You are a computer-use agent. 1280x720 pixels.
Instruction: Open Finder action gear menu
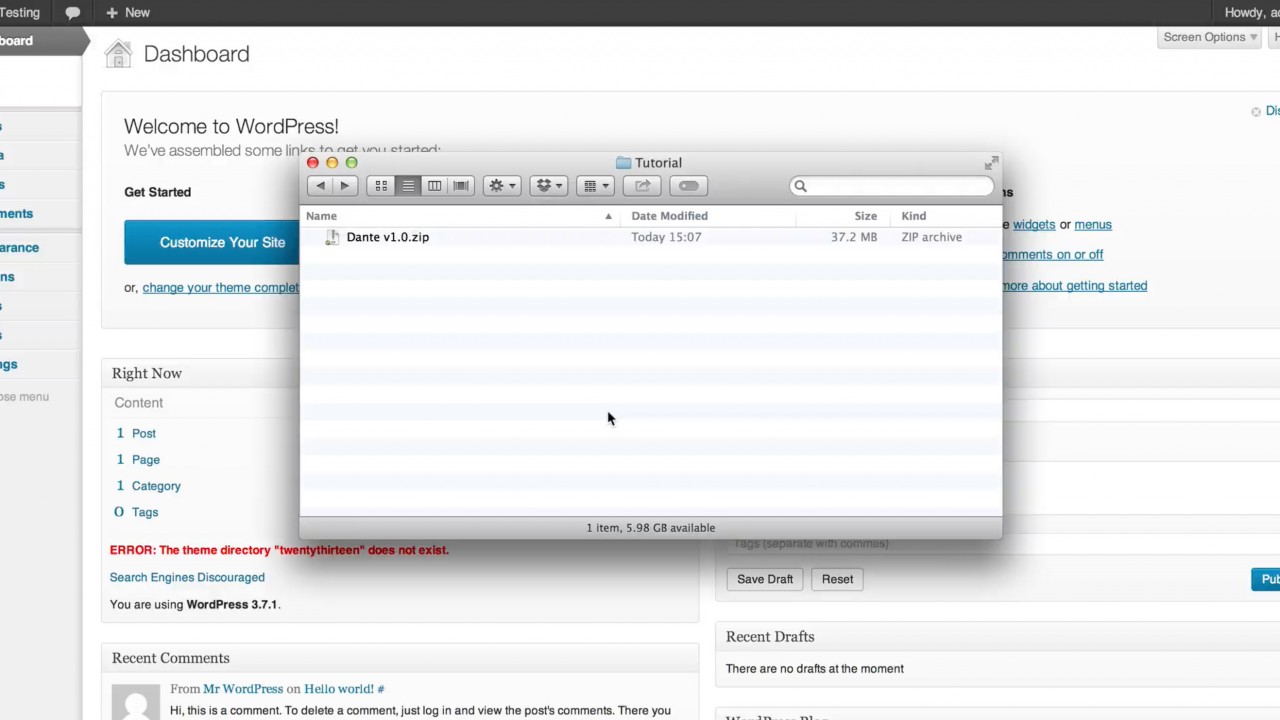[501, 186]
